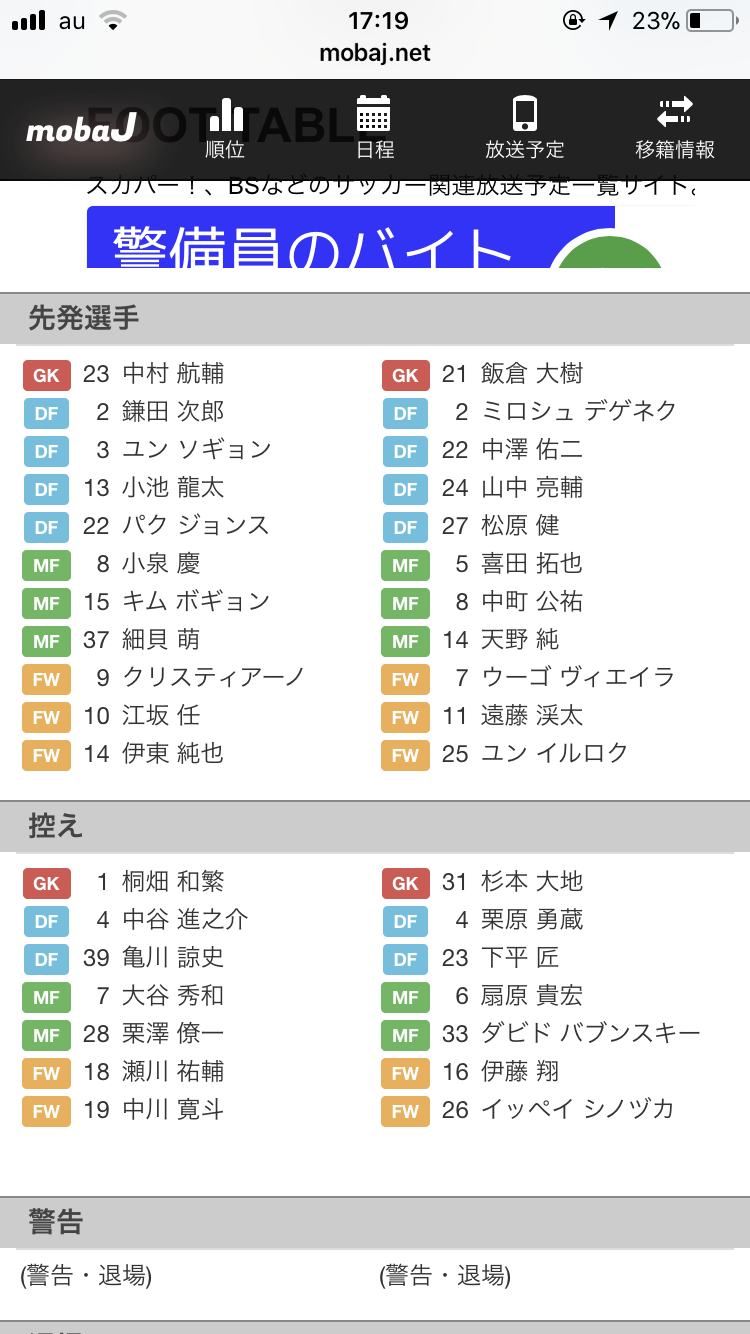Select player 伊東 純也
750x1334 pixels.
click(173, 754)
